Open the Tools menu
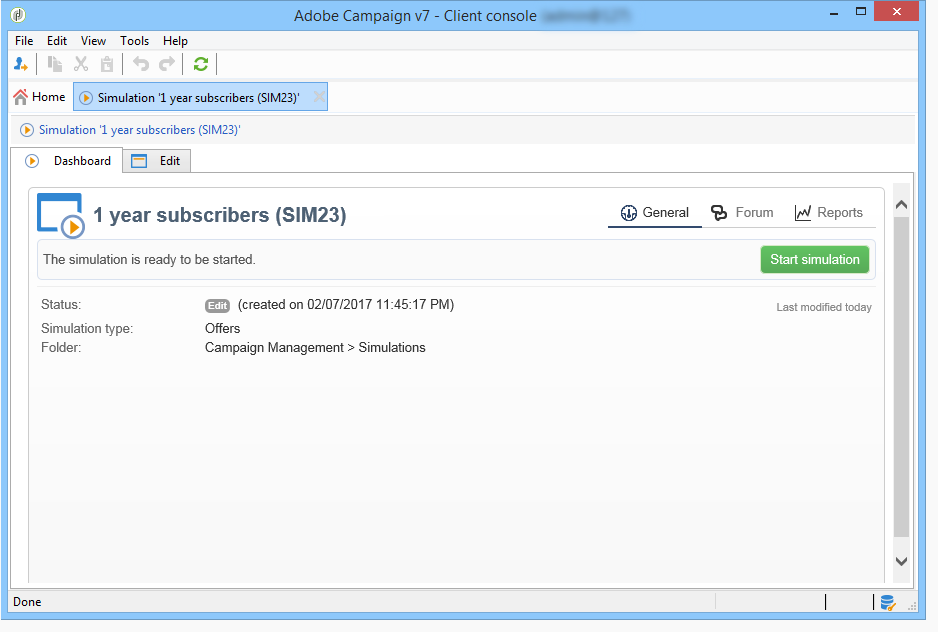The height and width of the screenshot is (632, 938). click(x=135, y=41)
